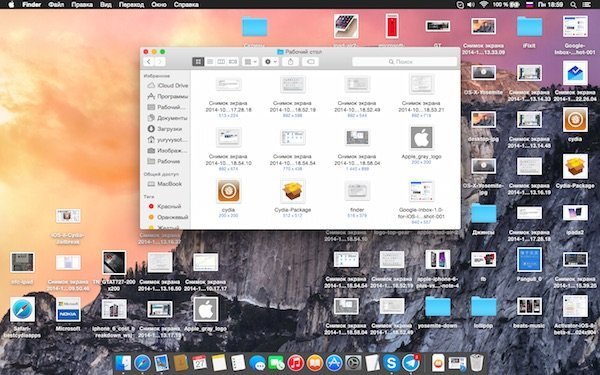Open the Переход menu
The width and height of the screenshot is (600, 375).
(x=131, y=5)
